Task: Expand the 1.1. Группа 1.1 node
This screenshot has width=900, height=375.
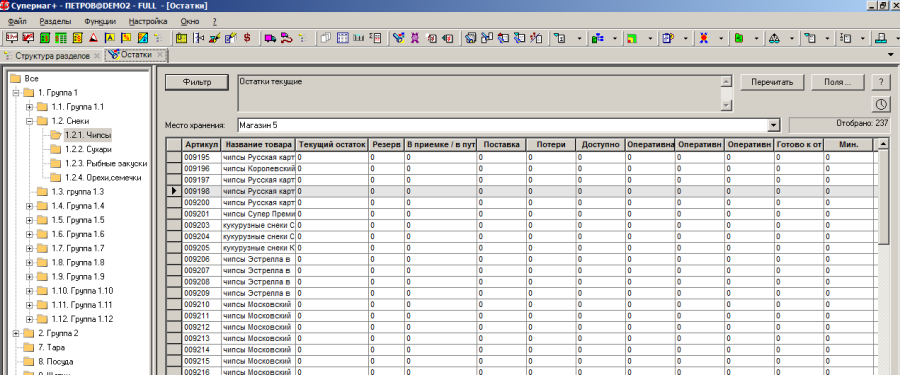Action: pyautogui.click(x=29, y=107)
